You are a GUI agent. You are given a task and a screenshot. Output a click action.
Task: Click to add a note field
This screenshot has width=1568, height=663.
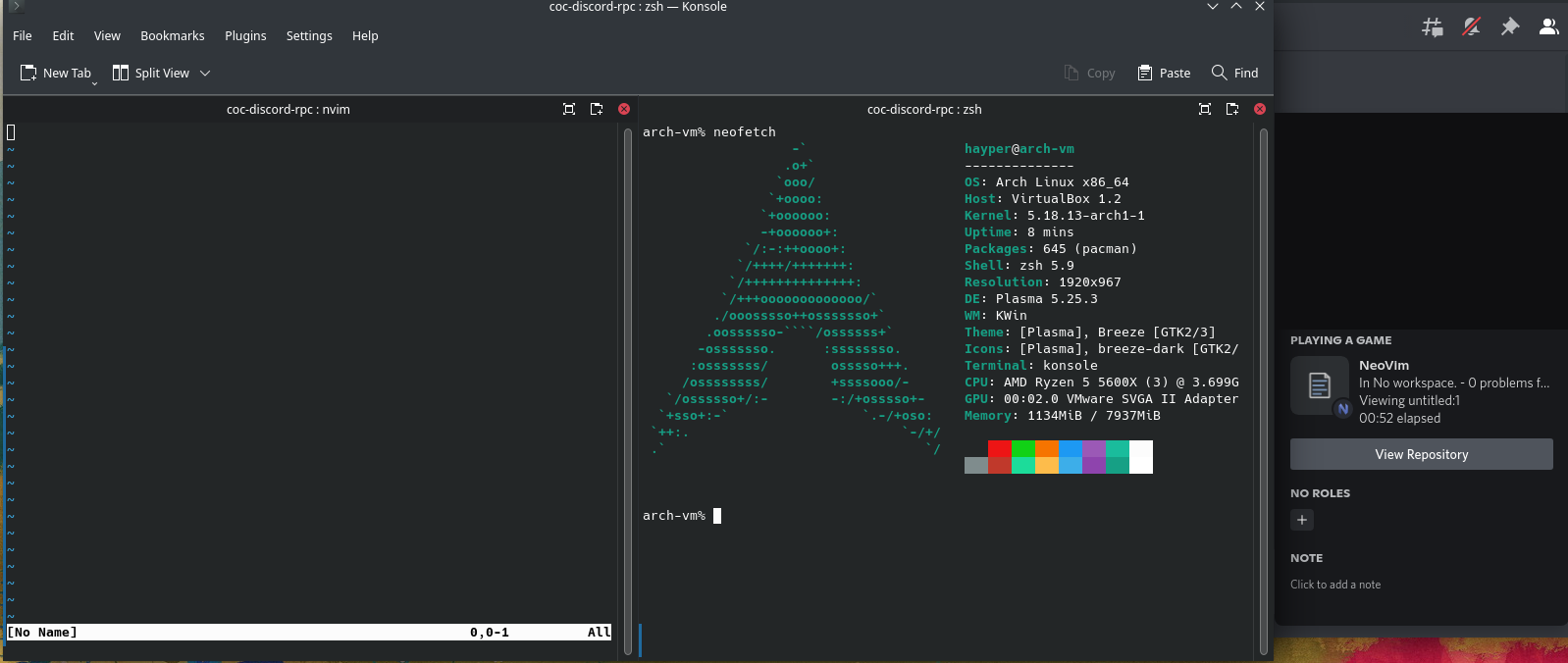click(x=1335, y=585)
